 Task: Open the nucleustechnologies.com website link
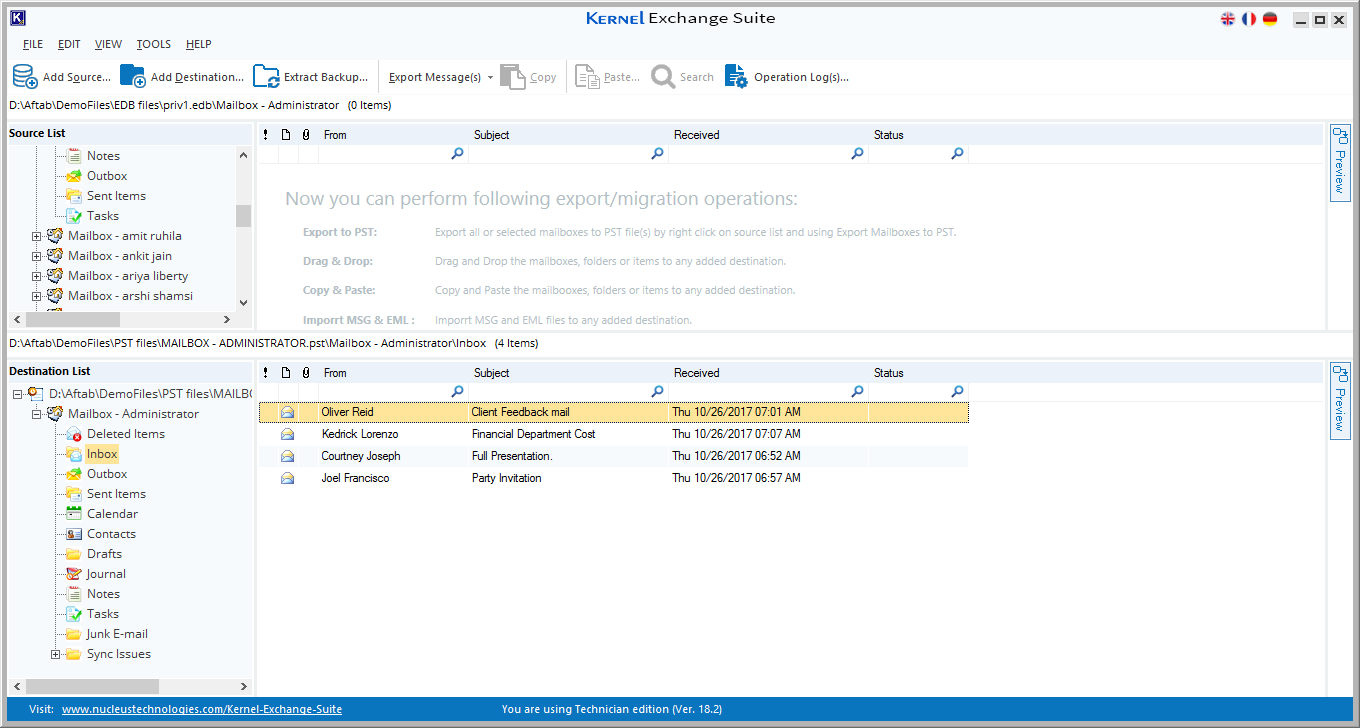[202, 709]
